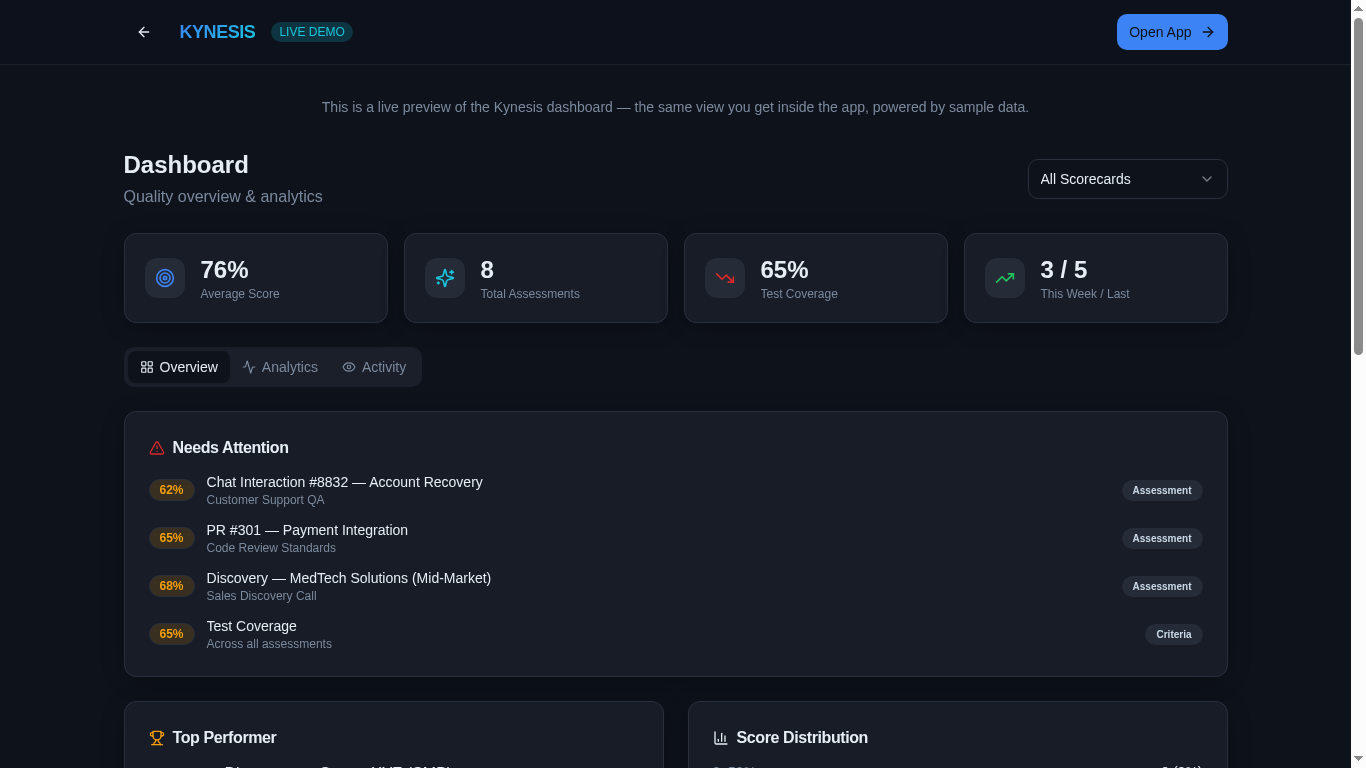Open Chat Interaction #8832 — Account Recovery

(676, 490)
